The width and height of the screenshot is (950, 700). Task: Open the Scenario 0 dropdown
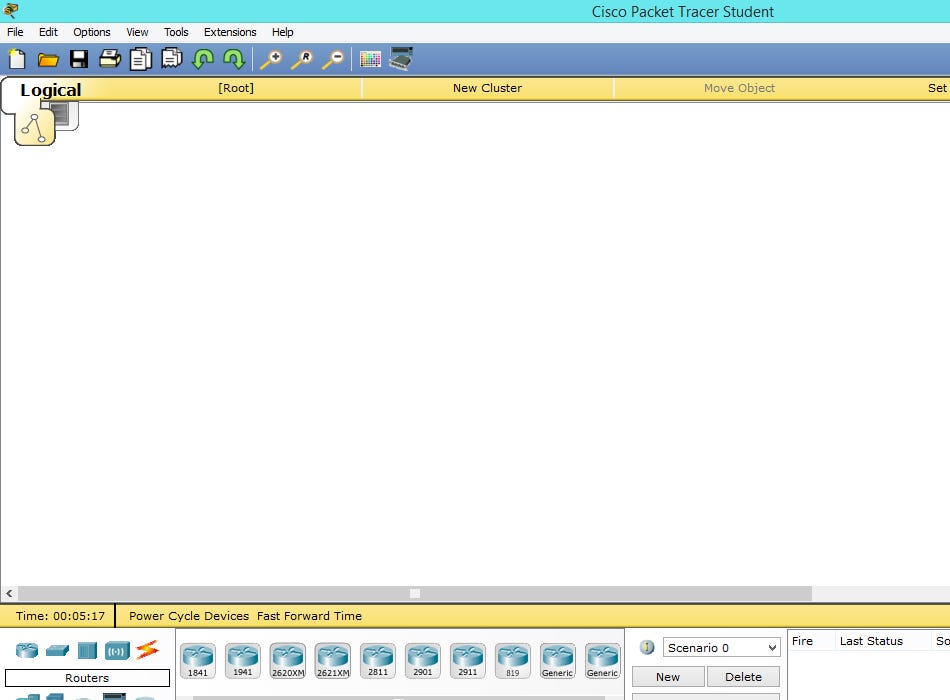point(721,647)
